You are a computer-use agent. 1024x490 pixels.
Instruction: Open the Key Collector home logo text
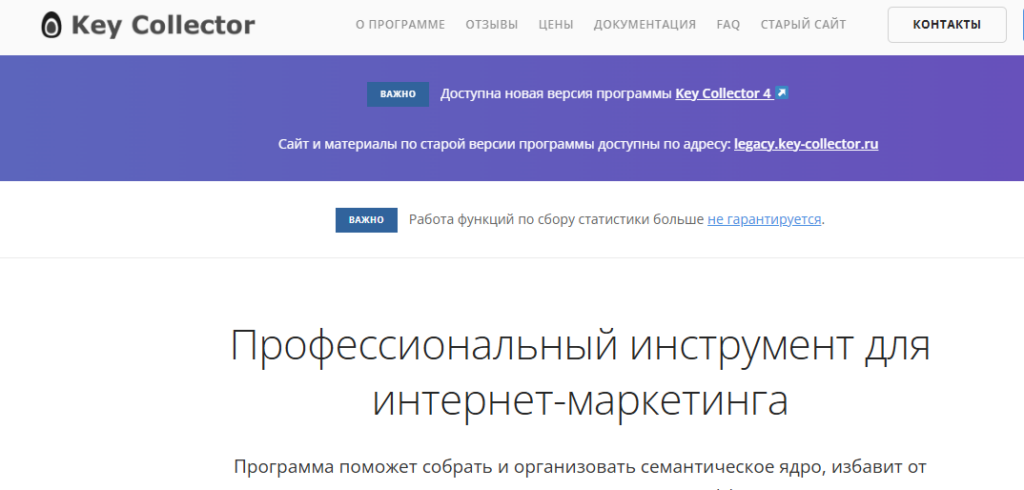click(x=163, y=25)
